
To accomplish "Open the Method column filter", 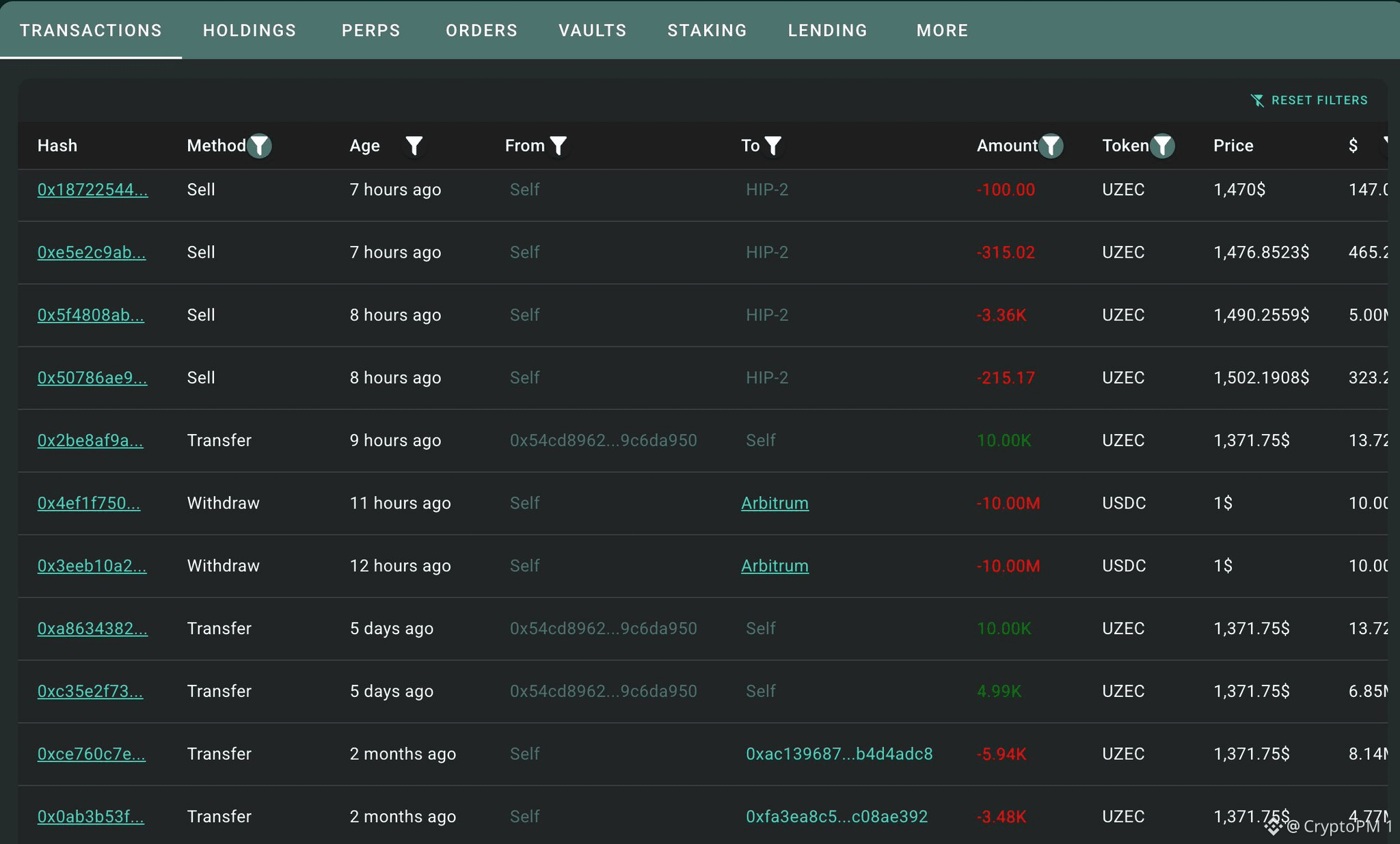I will [259, 146].
